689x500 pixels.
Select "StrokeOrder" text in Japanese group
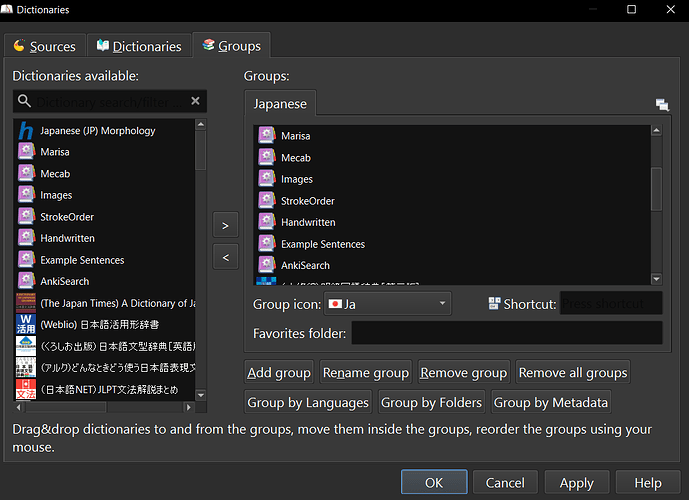tap(308, 201)
